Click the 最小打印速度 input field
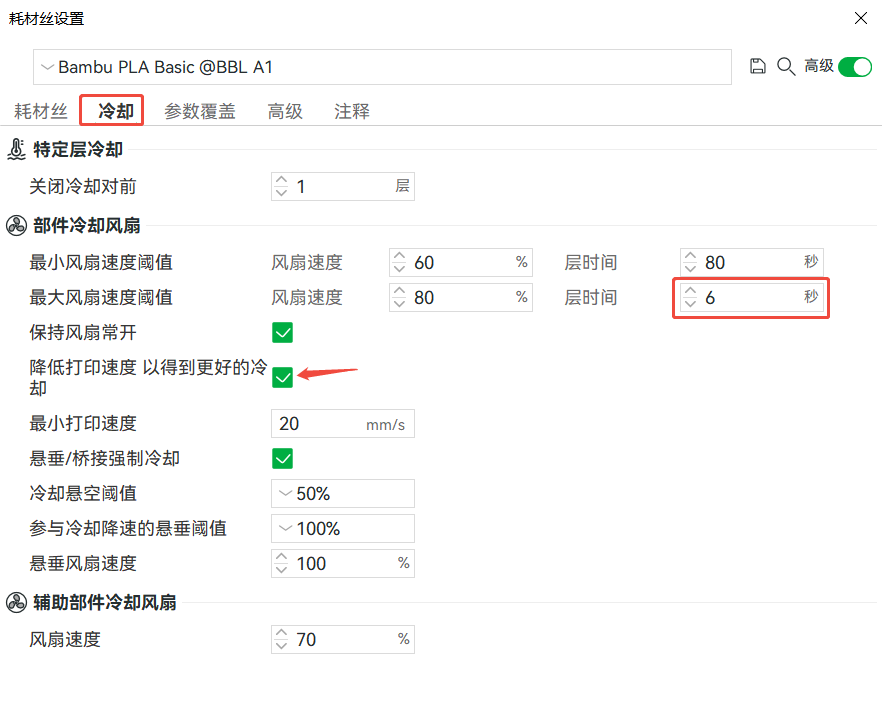The width and height of the screenshot is (882, 710). click(320, 424)
